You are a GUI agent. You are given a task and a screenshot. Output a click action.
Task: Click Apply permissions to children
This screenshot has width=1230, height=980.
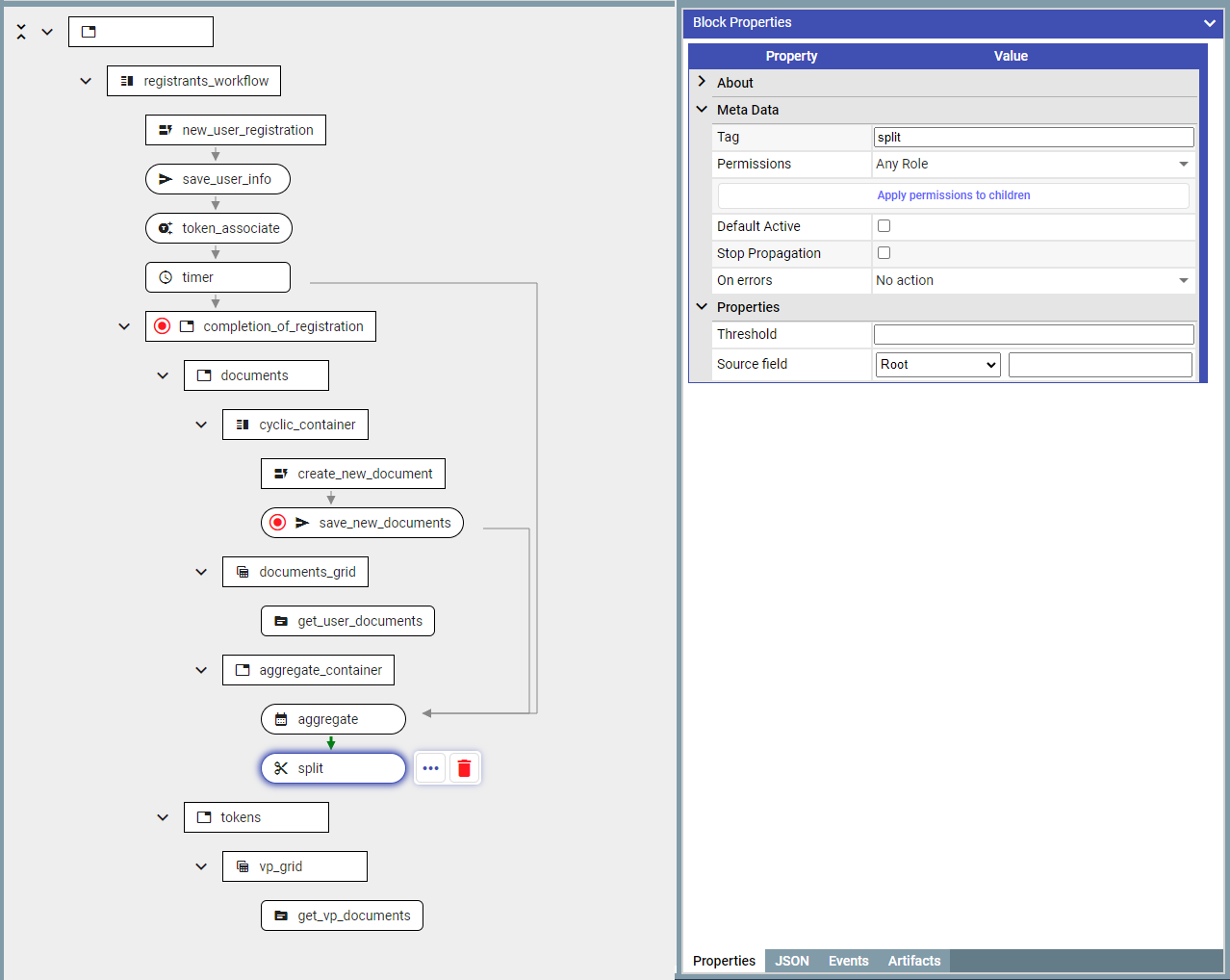pyautogui.click(x=953, y=195)
